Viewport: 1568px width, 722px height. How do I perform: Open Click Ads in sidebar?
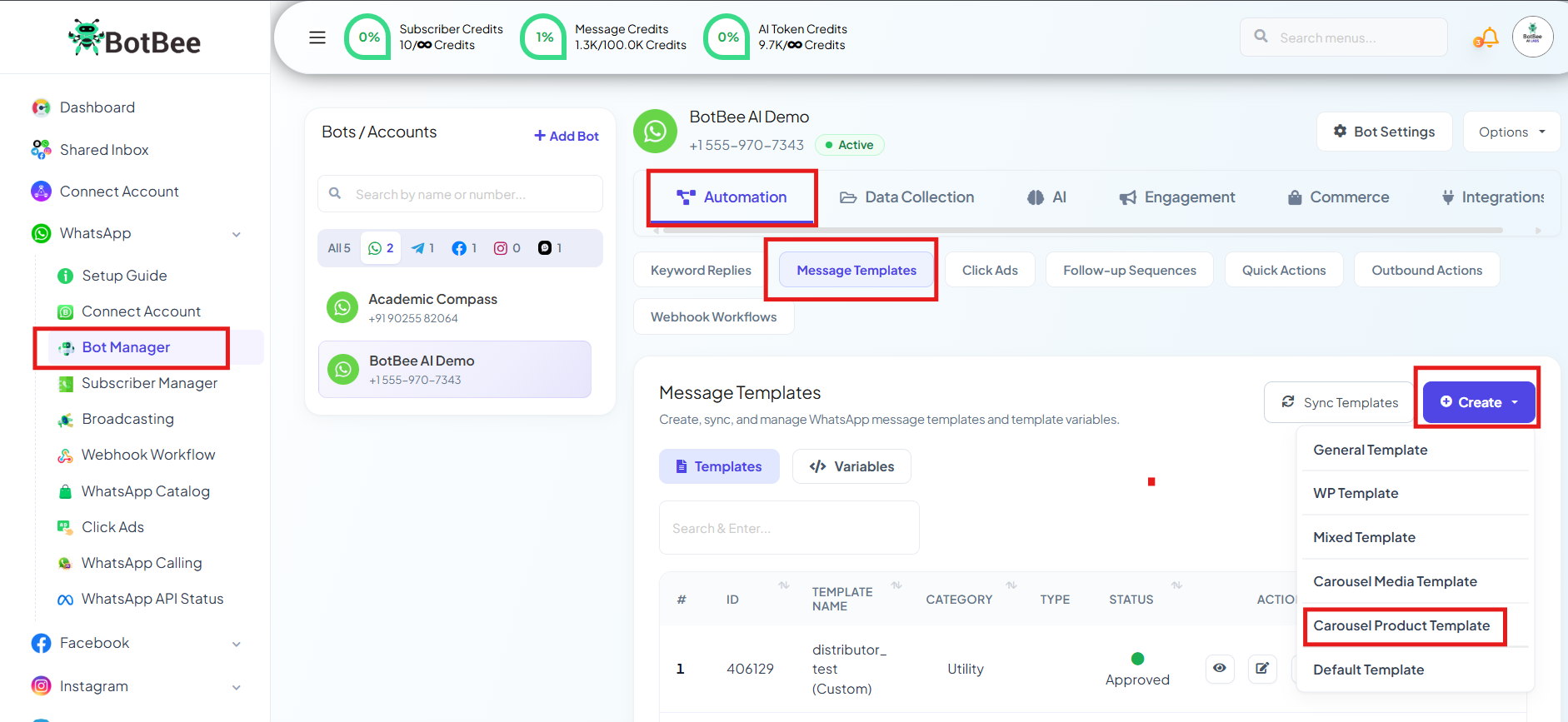pyautogui.click(x=112, y=527)
